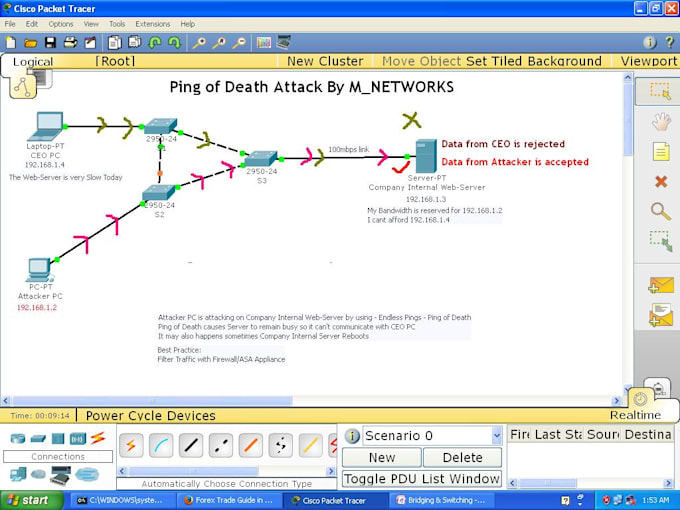This screenshot has width=680, height=510.
Task: Select the Wireless Devices category
Action: [78, 438]
